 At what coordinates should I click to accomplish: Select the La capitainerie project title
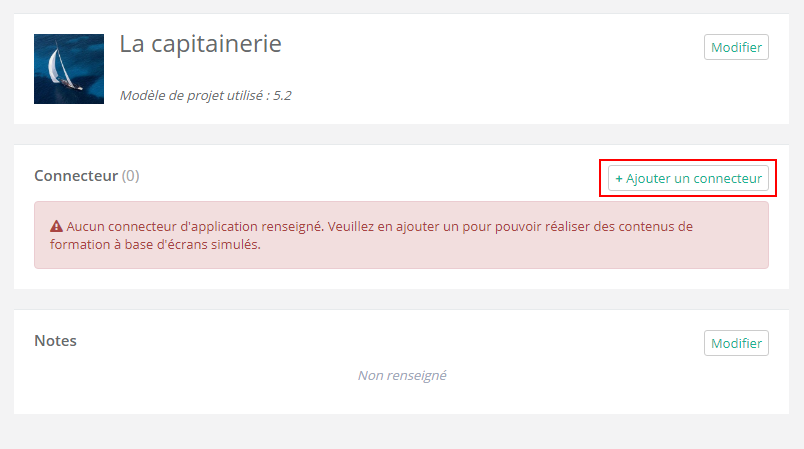pos(200,44)
